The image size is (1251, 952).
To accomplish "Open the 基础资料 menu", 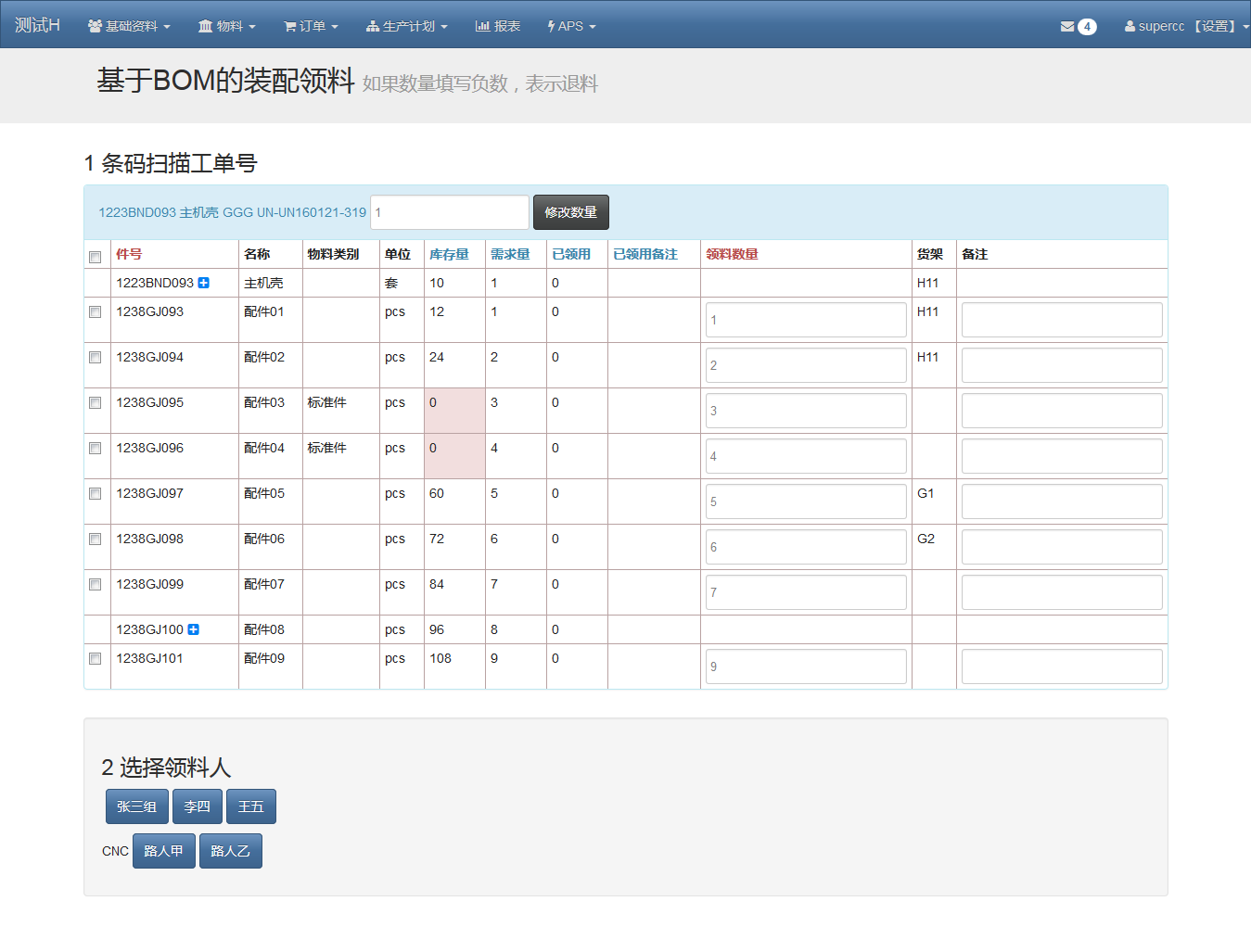I will [x=129, y=27].
